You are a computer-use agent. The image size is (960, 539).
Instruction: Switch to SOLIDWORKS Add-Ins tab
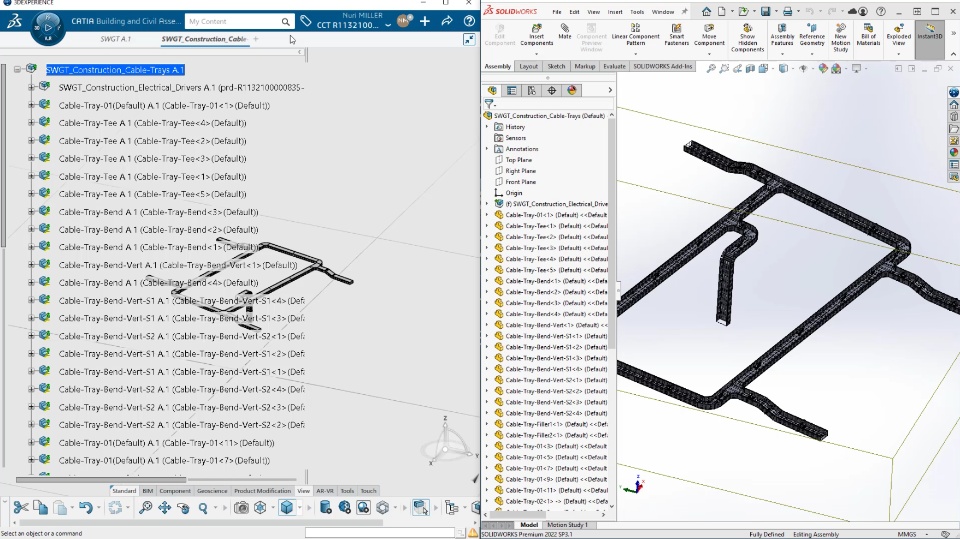662,66
